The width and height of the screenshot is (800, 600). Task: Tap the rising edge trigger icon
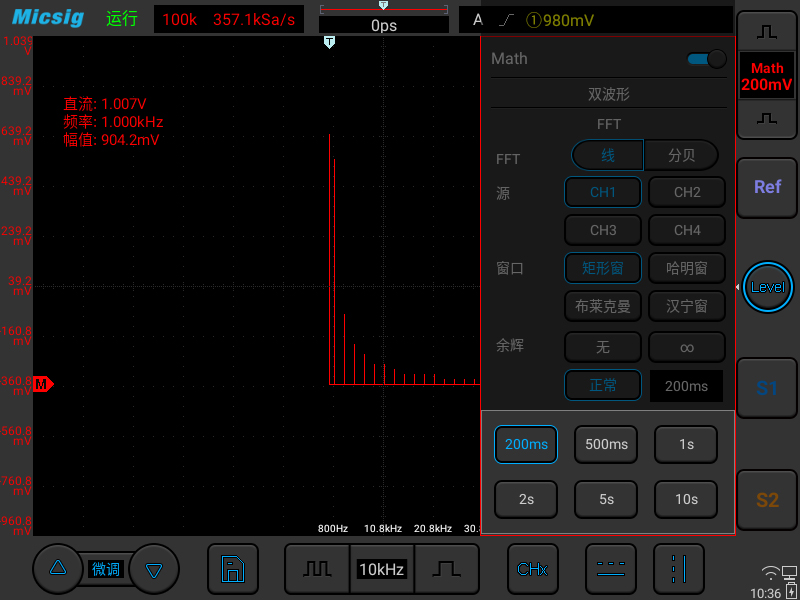506,20
